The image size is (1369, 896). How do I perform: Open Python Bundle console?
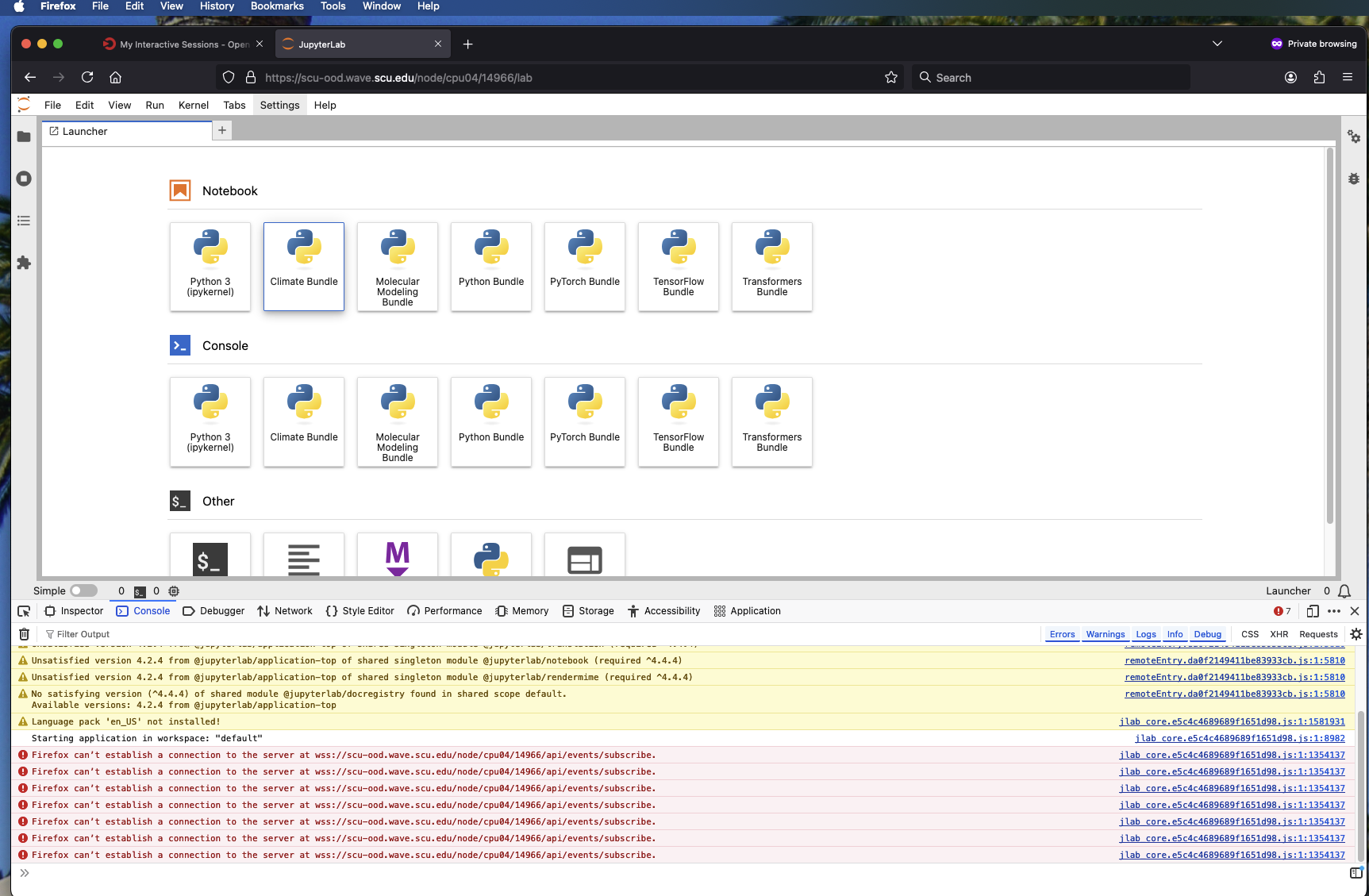pos(491,422)
